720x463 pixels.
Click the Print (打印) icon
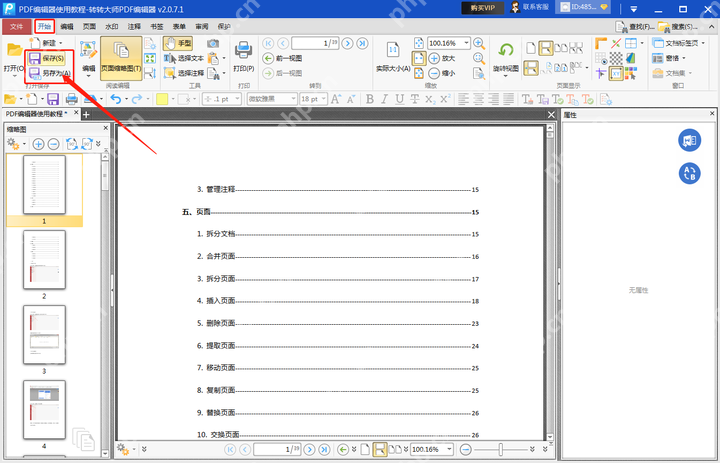[x=243, y=51]
